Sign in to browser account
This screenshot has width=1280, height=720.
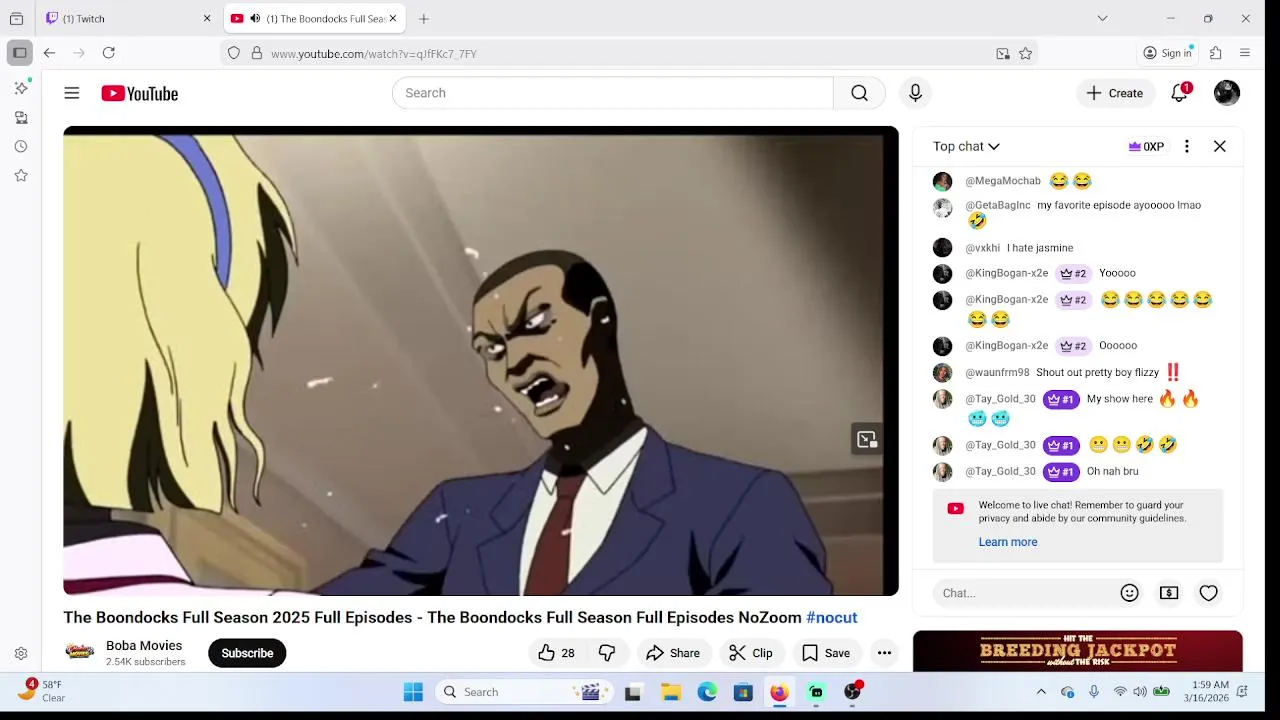(1168, 53)
